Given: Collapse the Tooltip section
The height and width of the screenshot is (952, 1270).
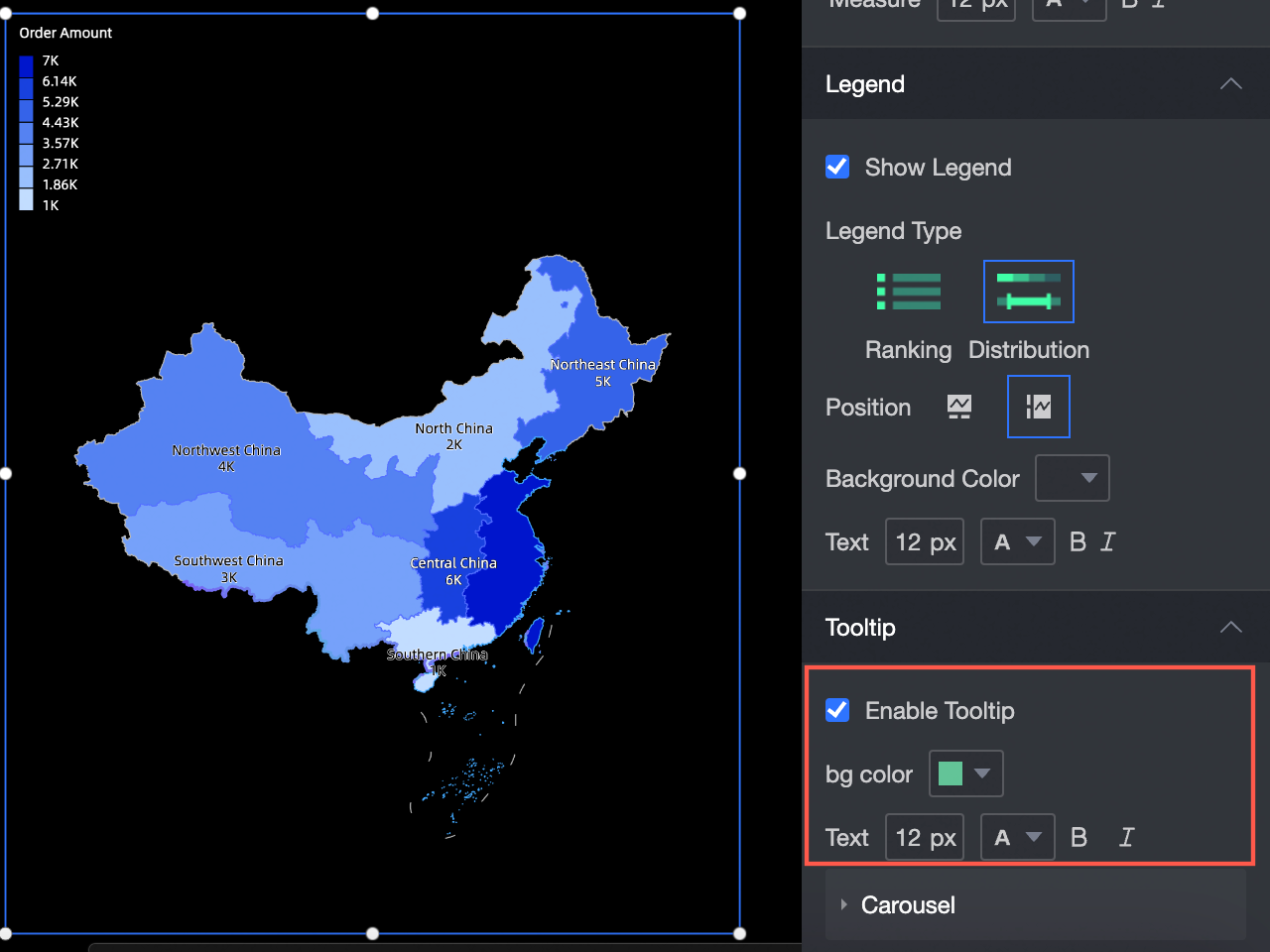Looking at the screenshot, I should 1230,627.
